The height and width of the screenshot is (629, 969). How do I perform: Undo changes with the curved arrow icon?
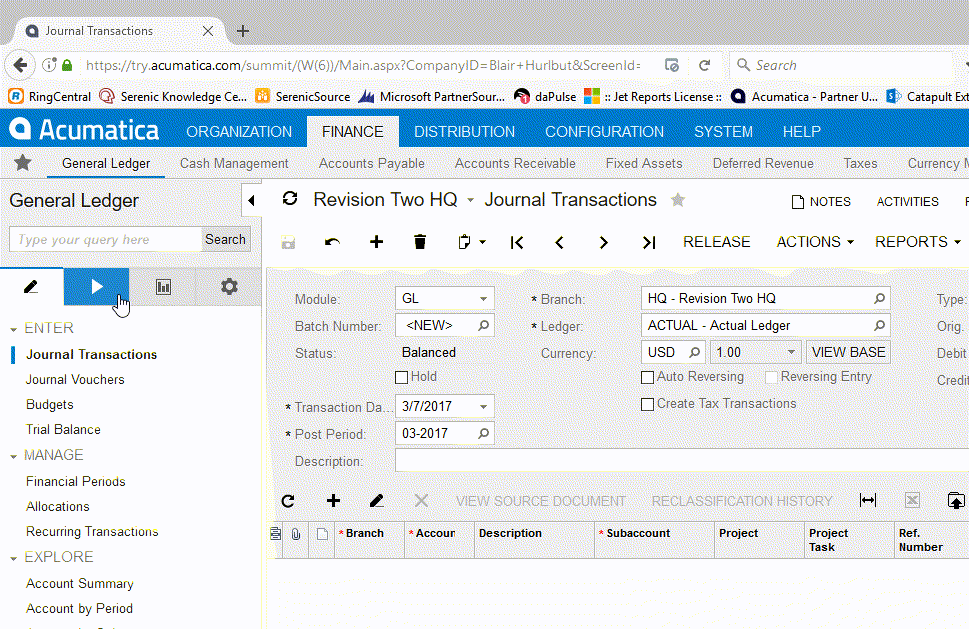[332, 242]
